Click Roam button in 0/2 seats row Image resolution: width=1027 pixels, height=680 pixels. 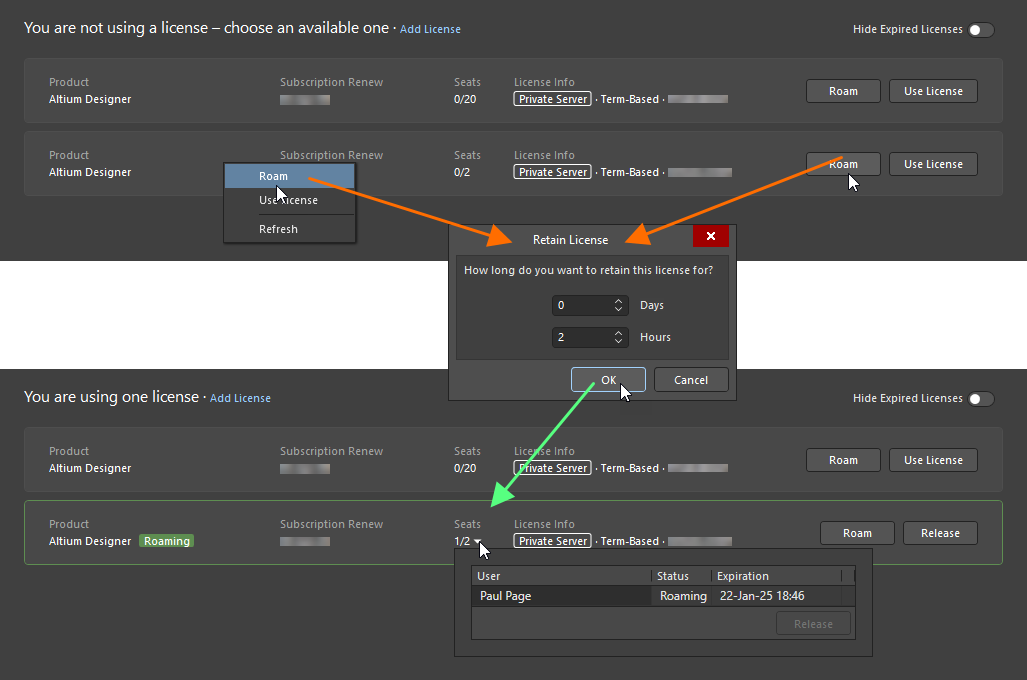(x=843, y=164)
